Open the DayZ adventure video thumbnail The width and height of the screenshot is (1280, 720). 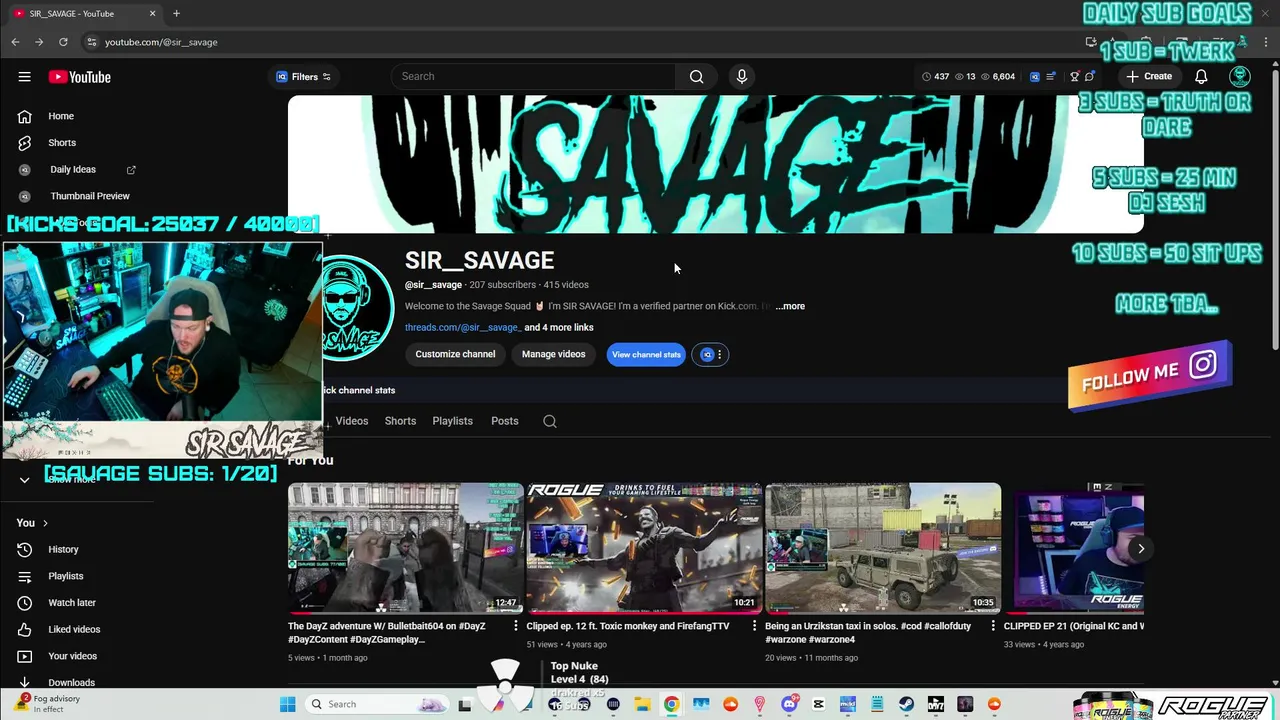coord(405,548)
